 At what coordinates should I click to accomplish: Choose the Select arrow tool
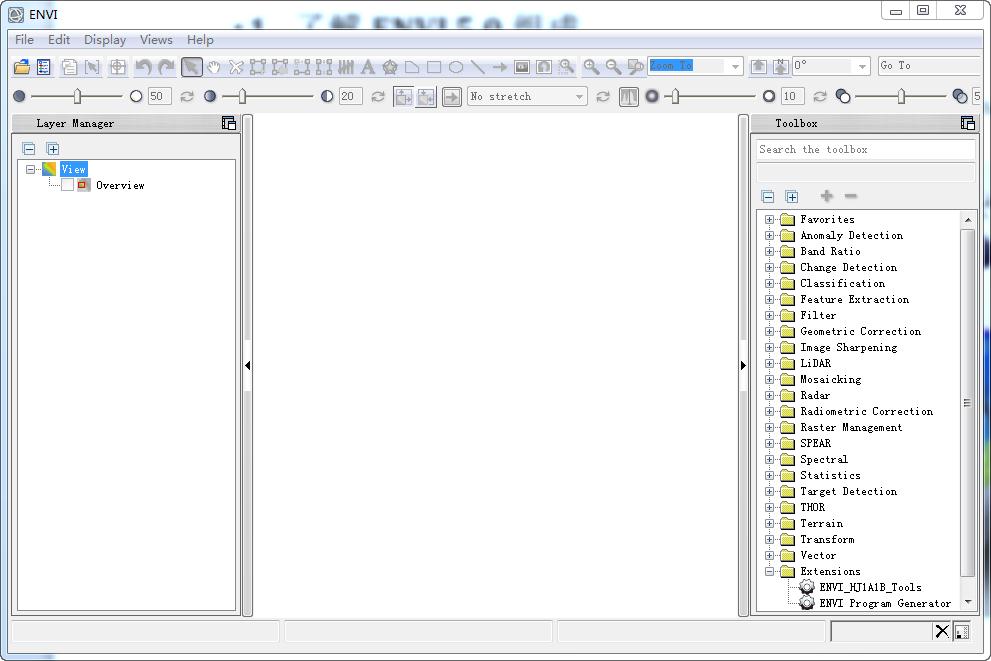192,66
